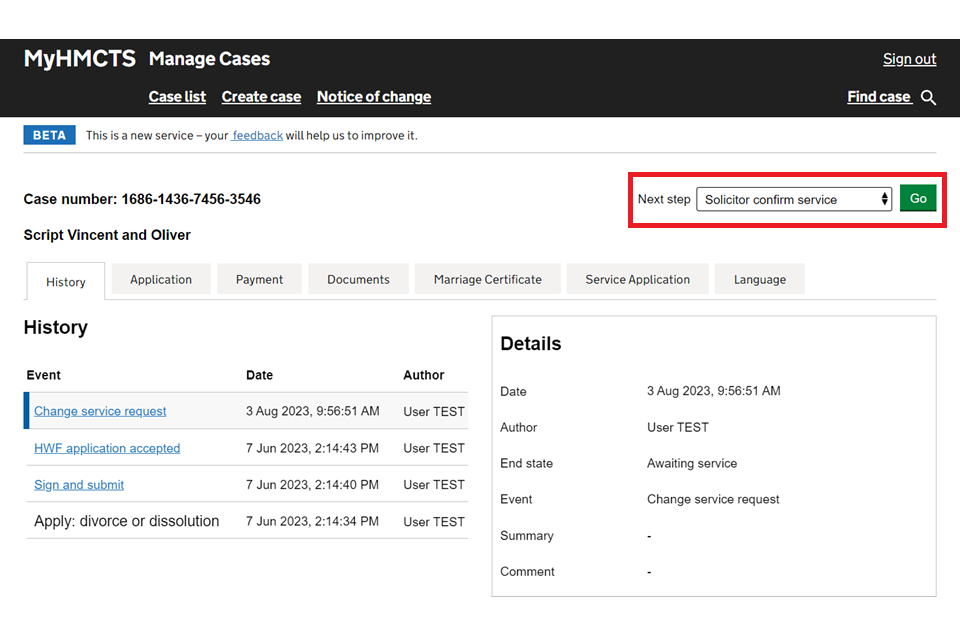Open the Next step dropdown

click(x=793, y=199)
